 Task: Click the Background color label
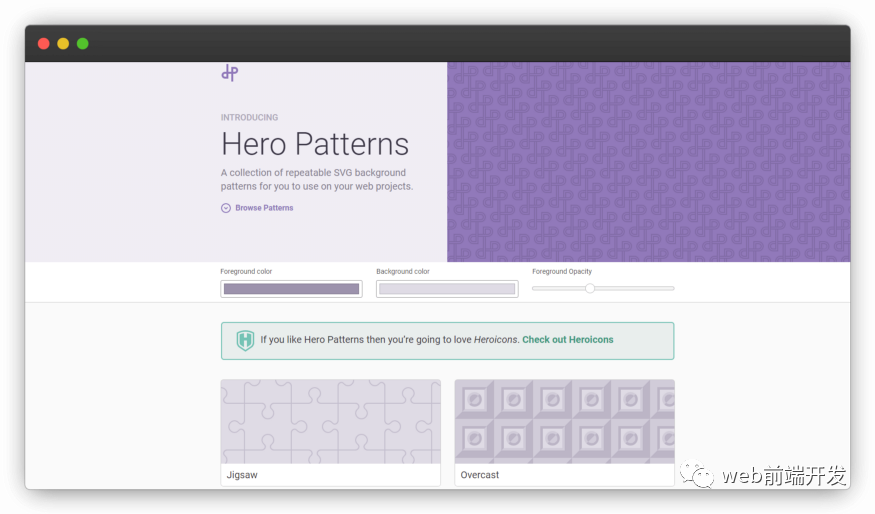[403, 271]
